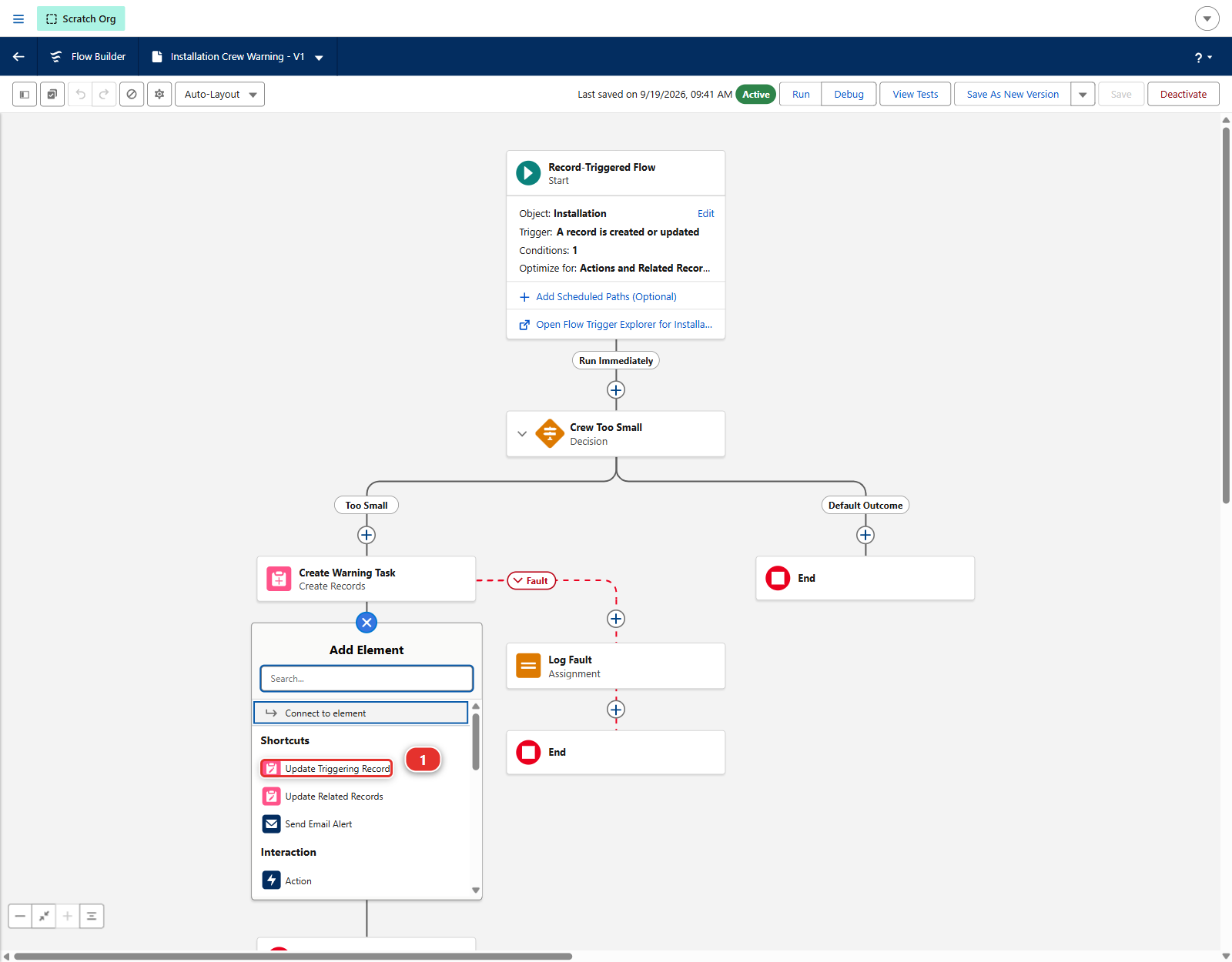Deactivate the flow
This screenshot has height=962, width=1232.
click(x=1183, y=95)
